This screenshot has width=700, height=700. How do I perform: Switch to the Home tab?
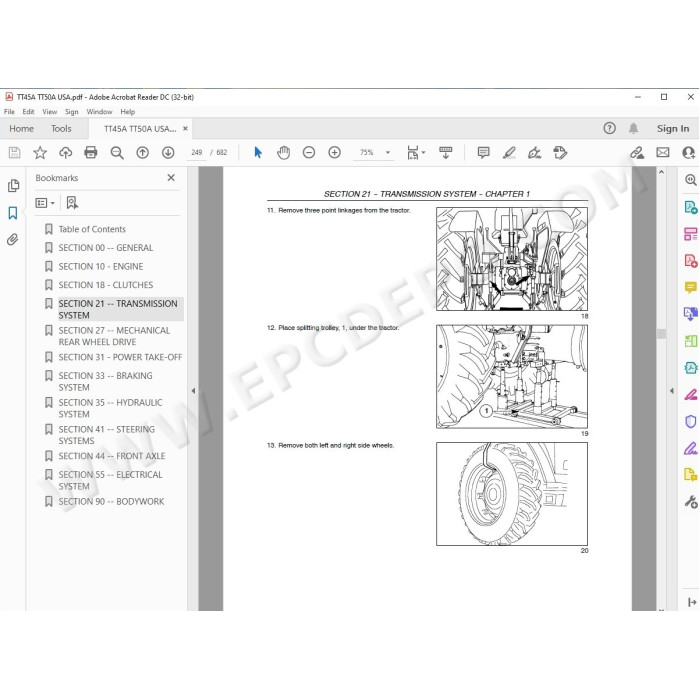(21, 129)
